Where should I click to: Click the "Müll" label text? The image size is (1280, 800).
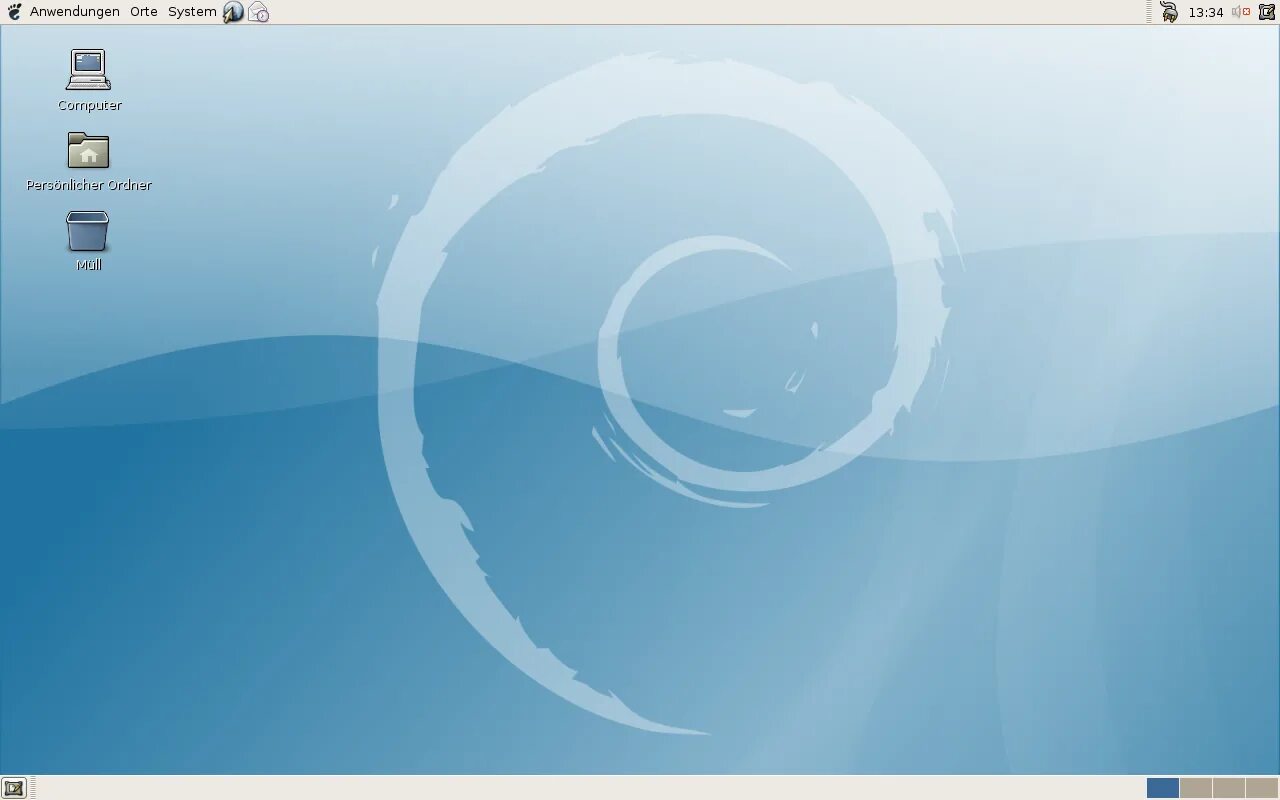[x=89, y=265]
